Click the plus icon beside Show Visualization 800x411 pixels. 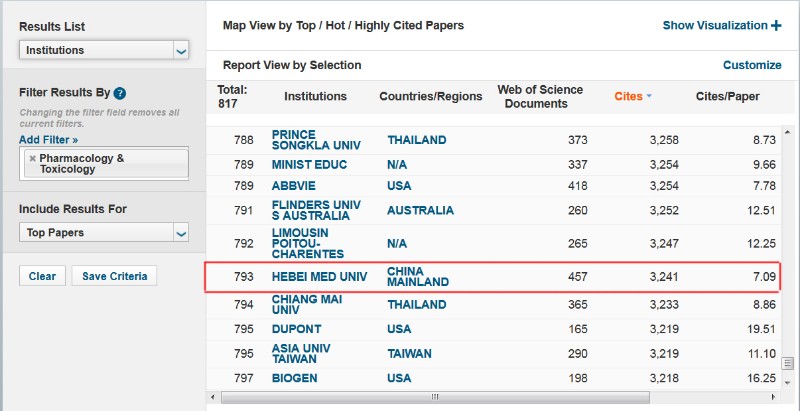[x=776, y=25]
